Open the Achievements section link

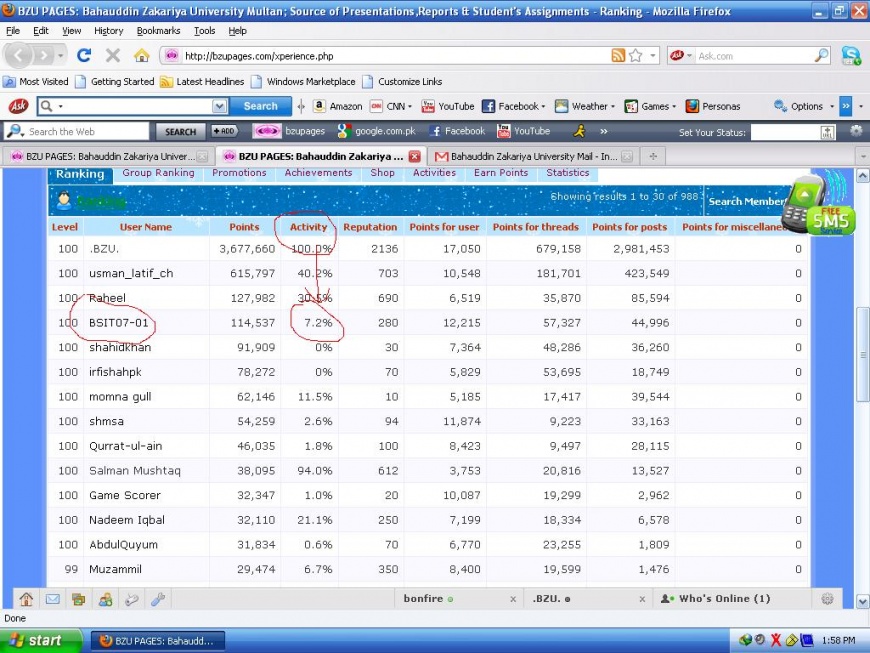click(318, 173)
